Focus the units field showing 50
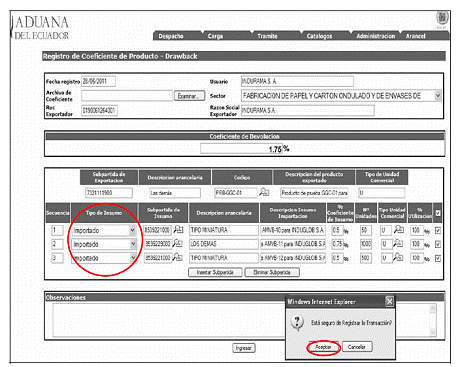This screenshot has width=460, height=367. 366,230
